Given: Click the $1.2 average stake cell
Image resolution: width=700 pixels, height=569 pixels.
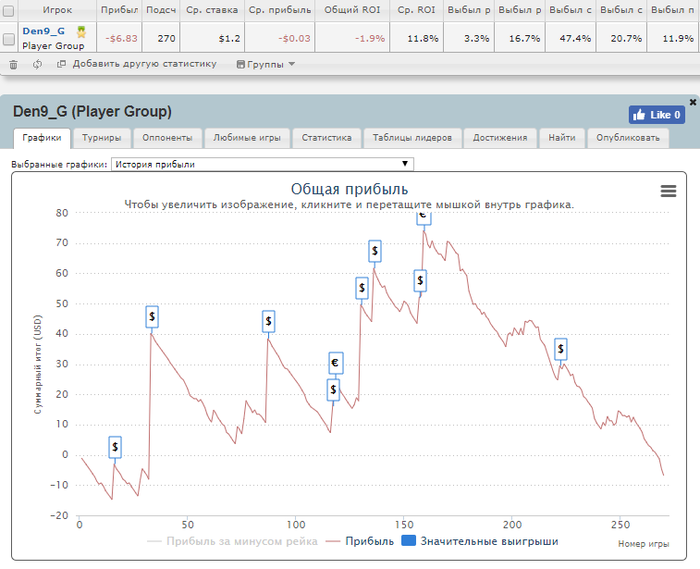Looking at the screenshot, I should pyautogui.click(x=212, y=38).
